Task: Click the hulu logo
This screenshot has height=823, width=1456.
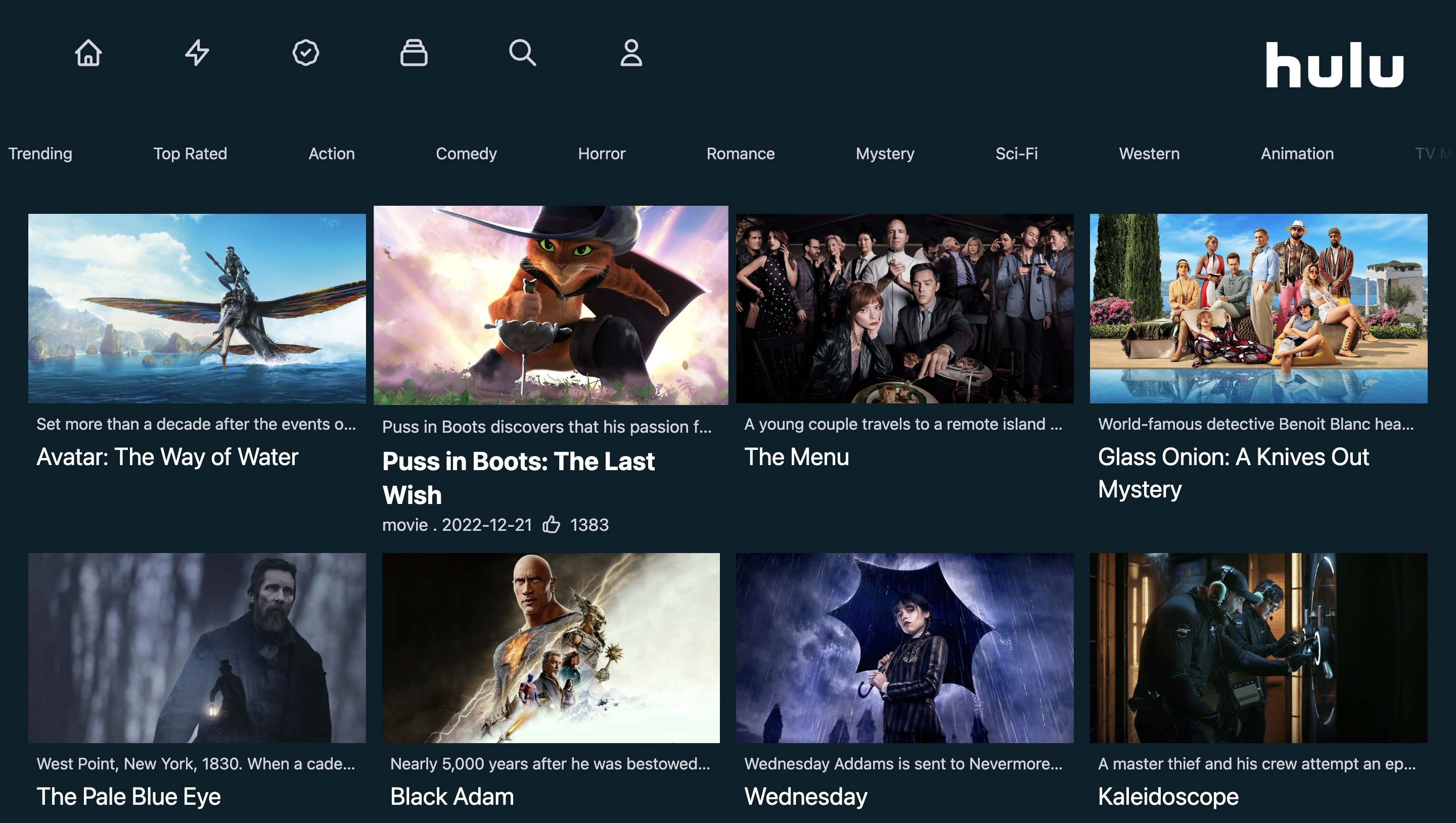Action: click(x=1334, y=65)
